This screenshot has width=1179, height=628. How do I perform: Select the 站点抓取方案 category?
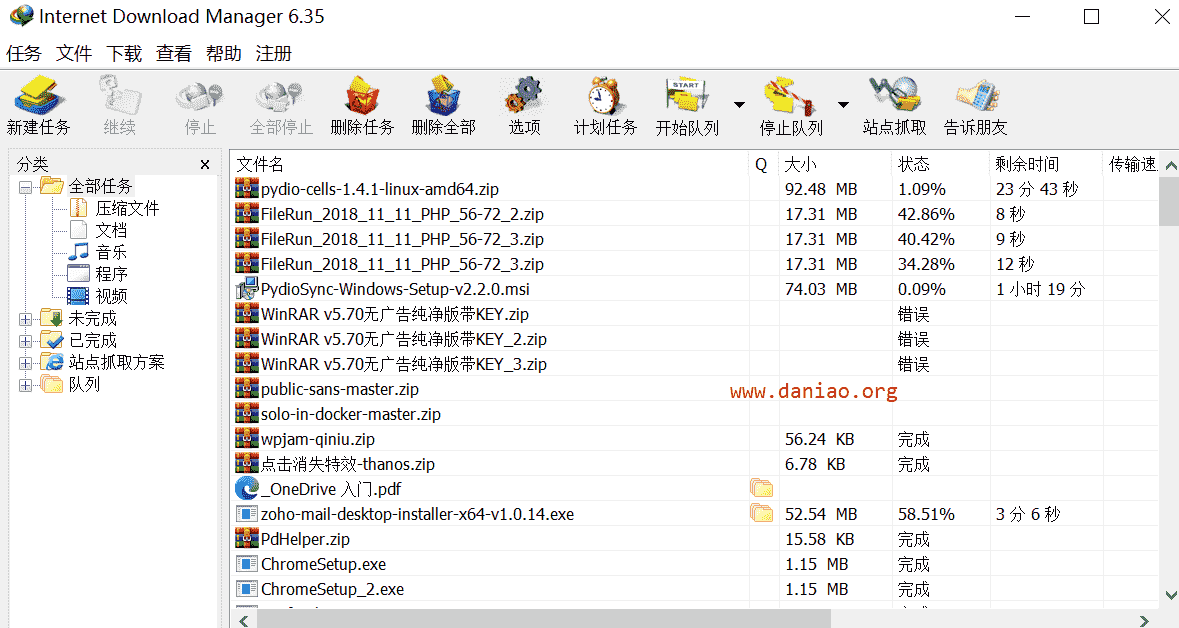pos(117,363)
